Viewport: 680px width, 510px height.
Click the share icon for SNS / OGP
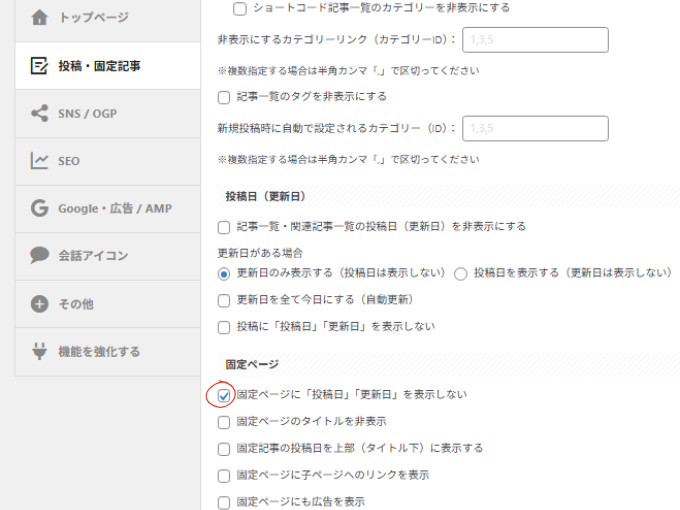click(x=39, y=113)
